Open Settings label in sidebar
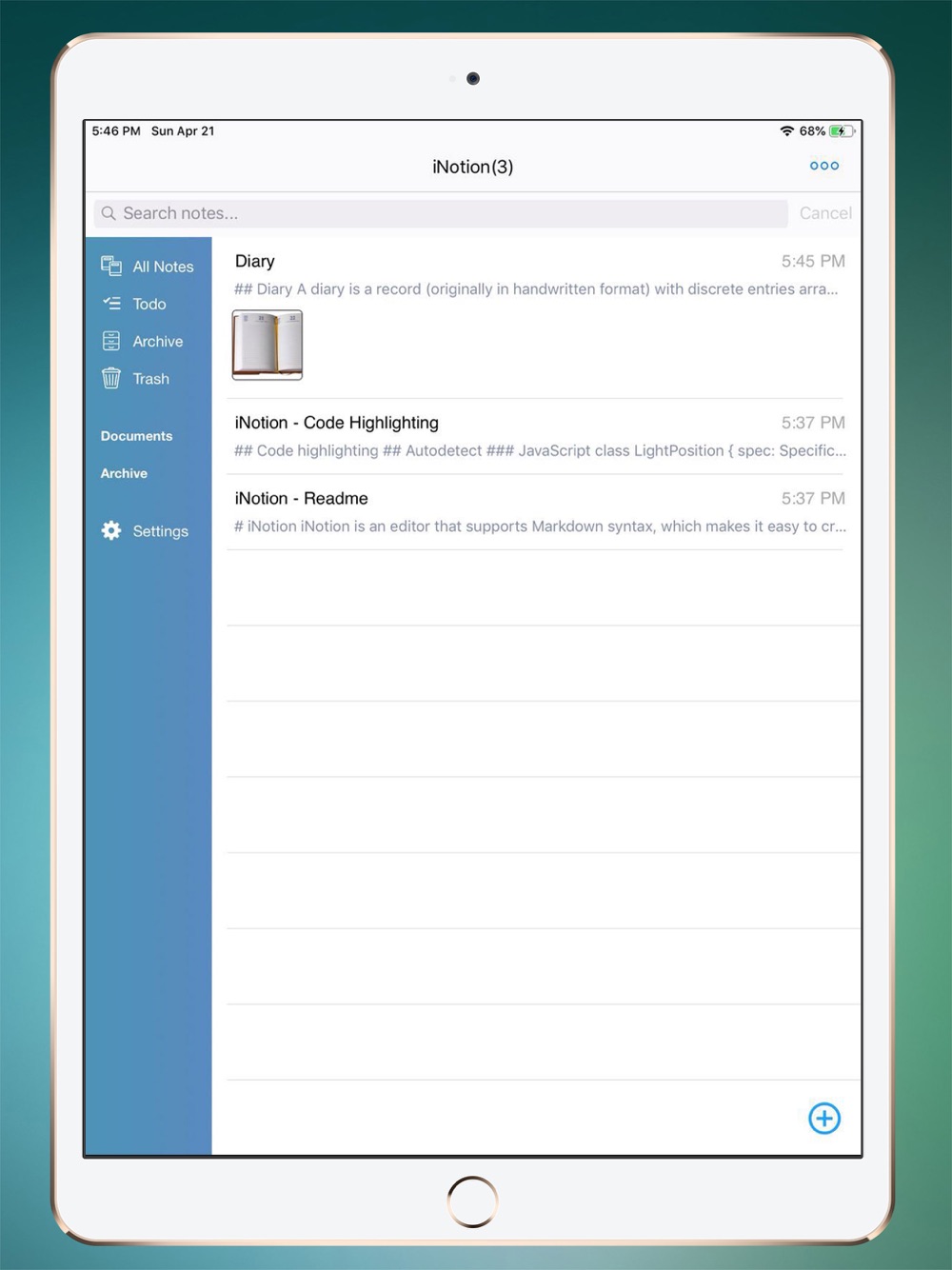This screenshot has height=1270, width=952. (x=161, y=531)
